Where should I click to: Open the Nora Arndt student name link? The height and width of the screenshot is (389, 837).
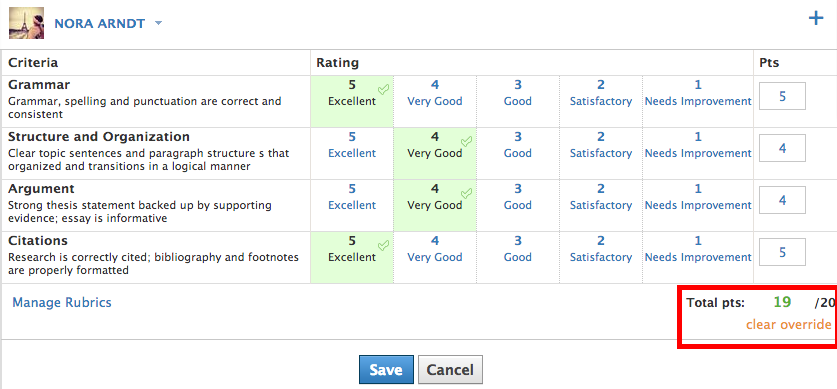click(99, 24)
